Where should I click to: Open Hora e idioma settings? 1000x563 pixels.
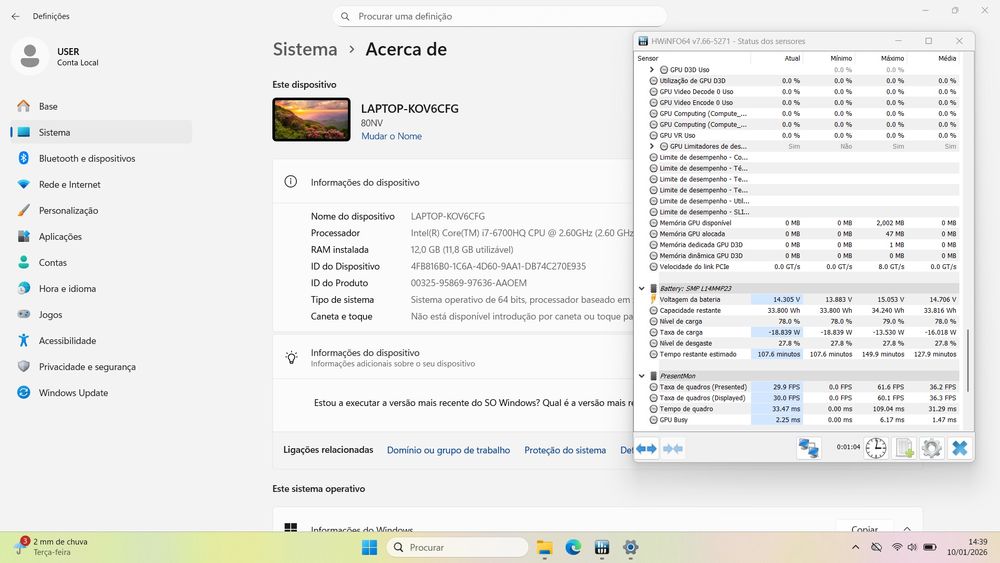[101, 288]
